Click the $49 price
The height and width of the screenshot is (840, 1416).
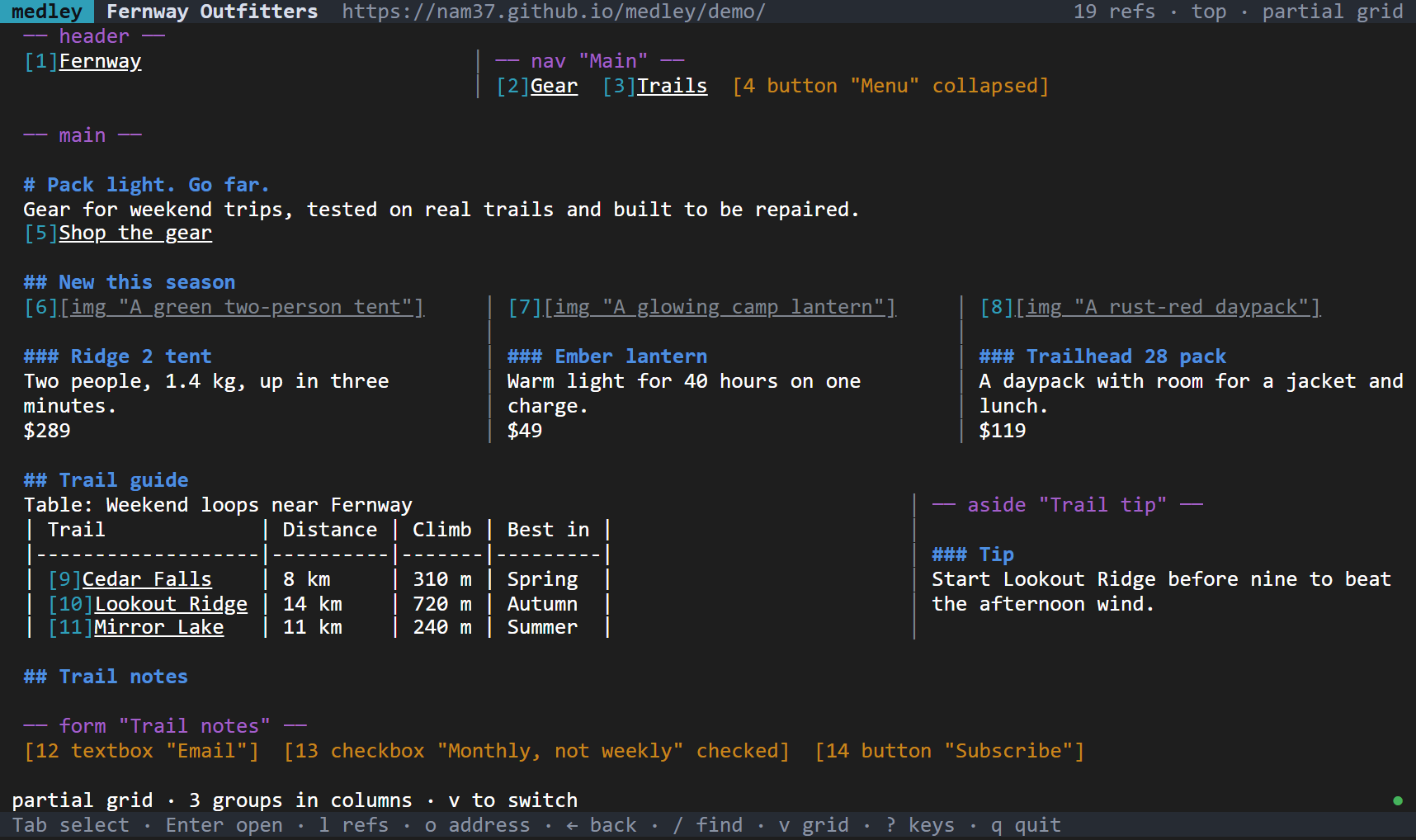click(x=525, y=431)
